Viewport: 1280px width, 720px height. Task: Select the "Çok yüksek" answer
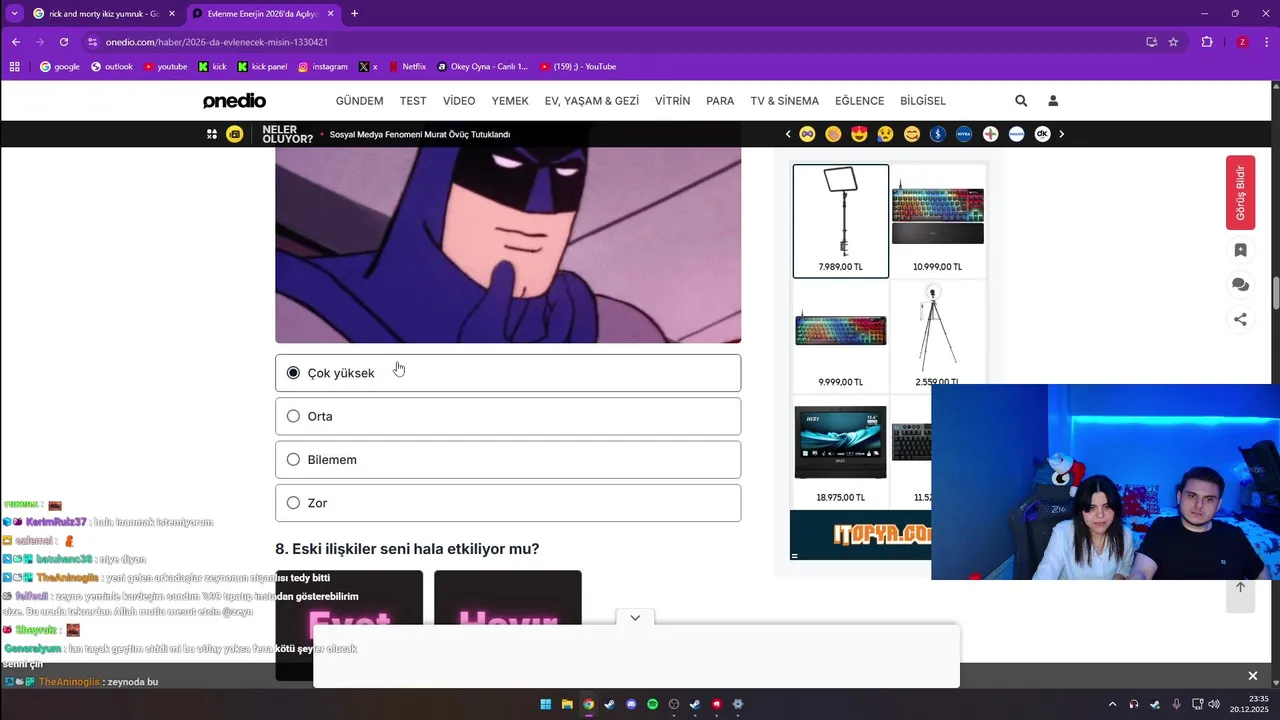tap(508, 373)
